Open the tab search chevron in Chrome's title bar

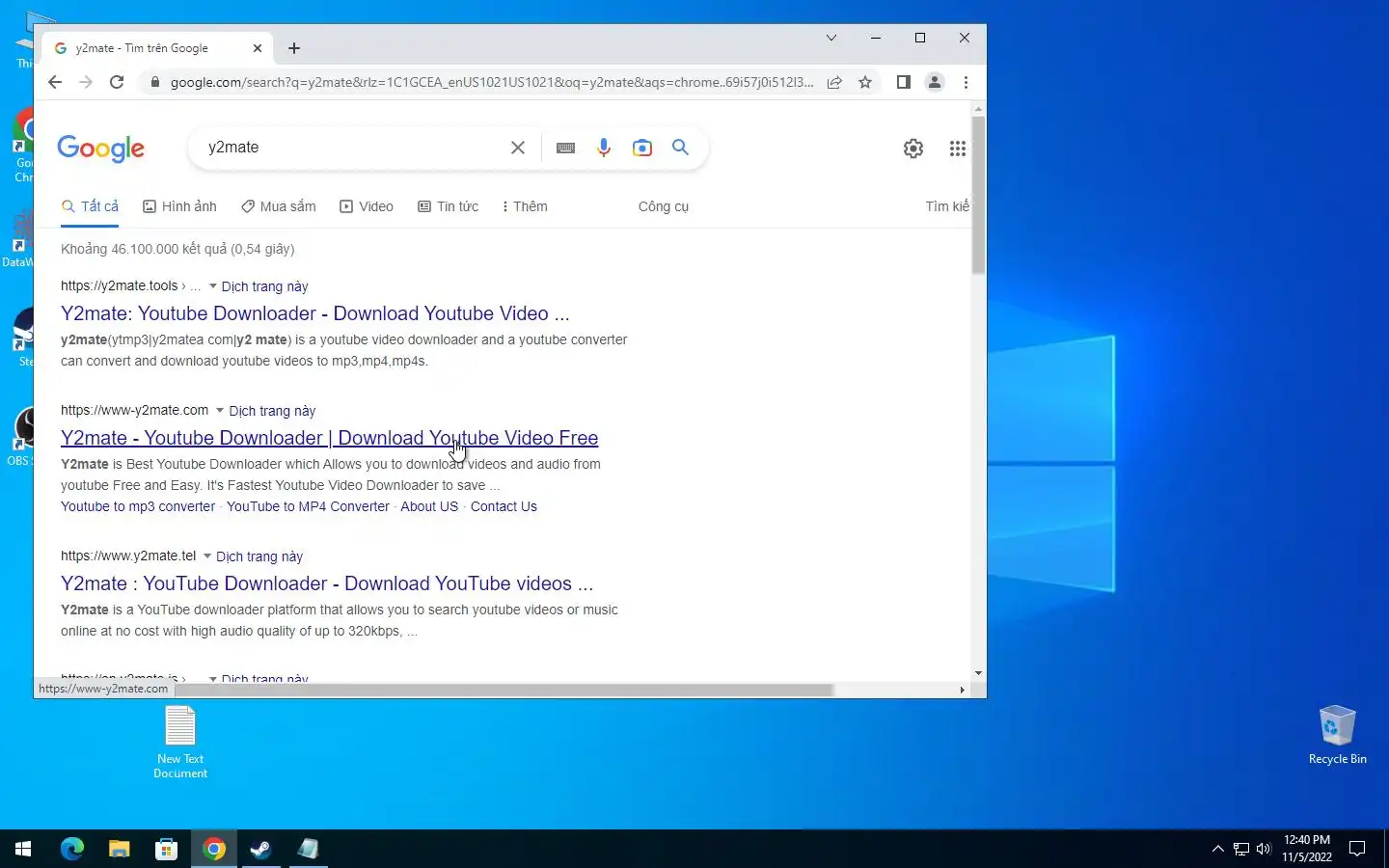831,38
